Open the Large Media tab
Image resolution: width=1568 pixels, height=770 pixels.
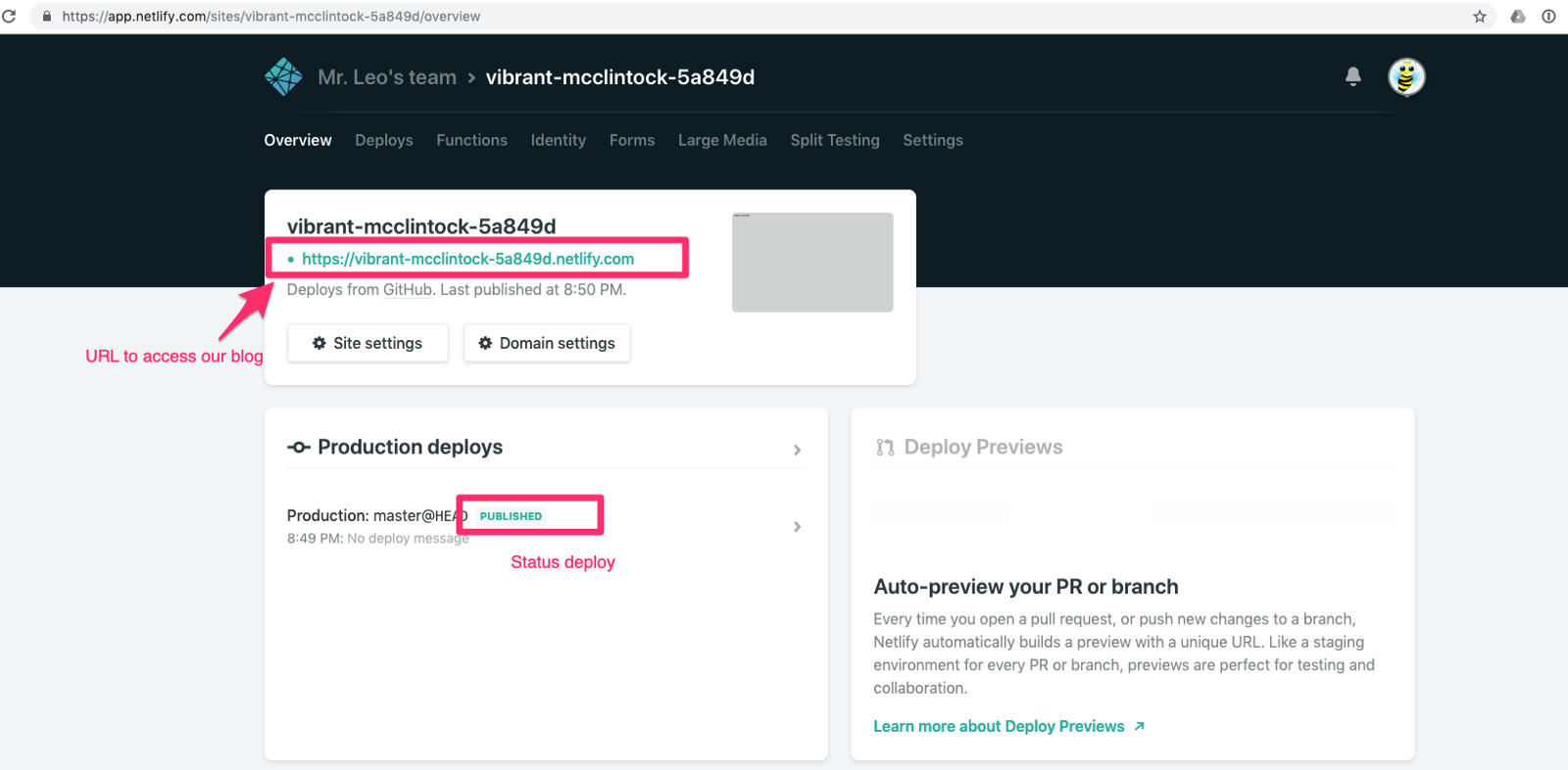pos(722,140)
